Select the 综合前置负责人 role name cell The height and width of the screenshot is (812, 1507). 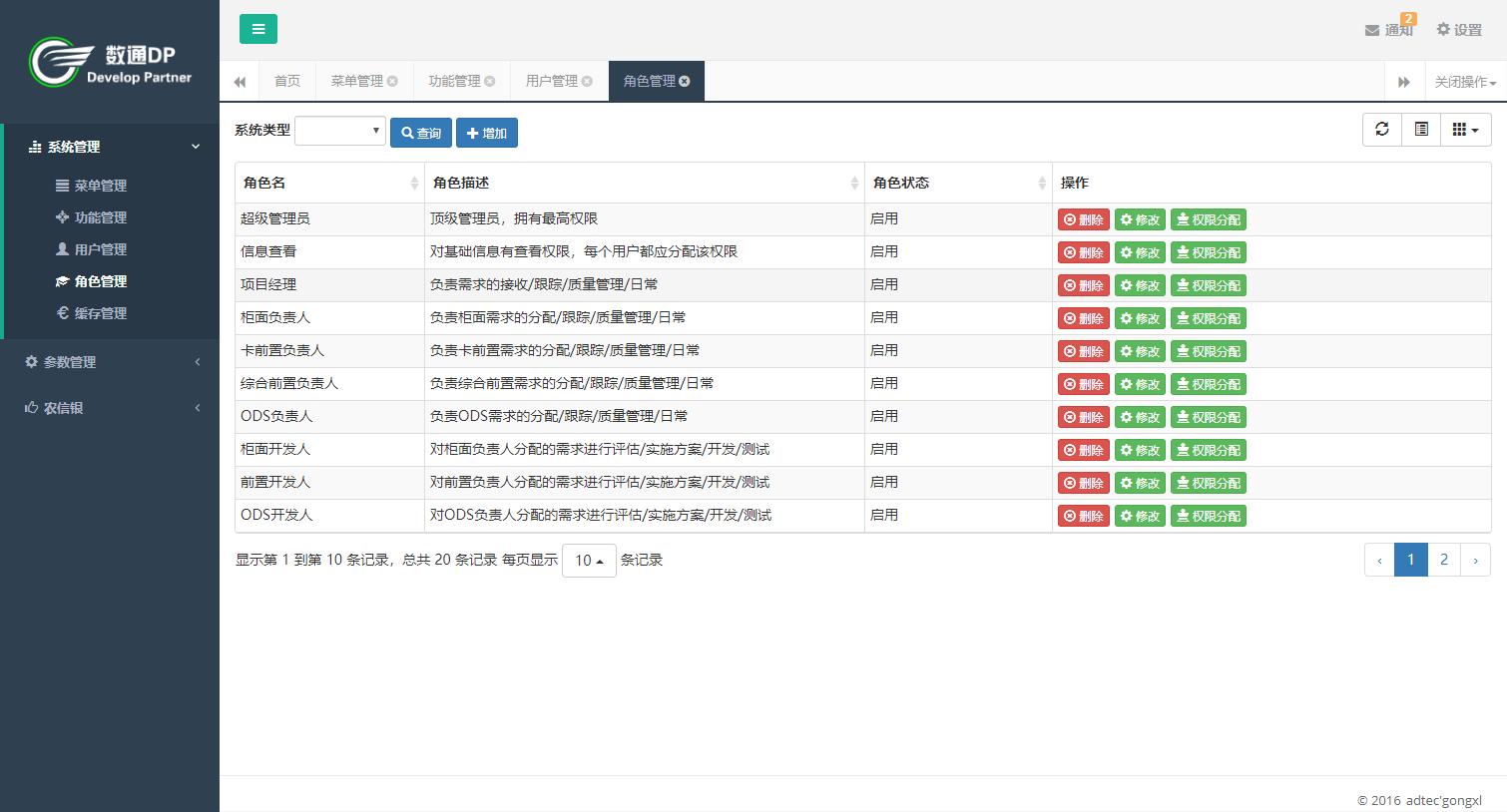[x=329, y=383]
